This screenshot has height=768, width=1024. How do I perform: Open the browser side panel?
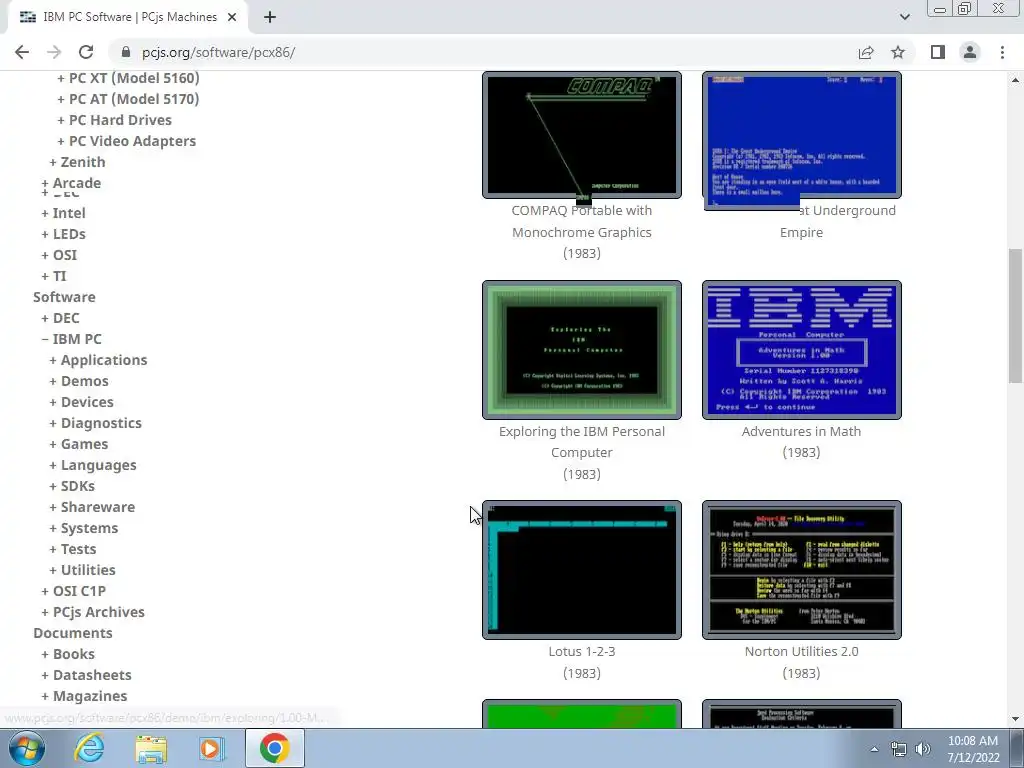coord(938,52)
